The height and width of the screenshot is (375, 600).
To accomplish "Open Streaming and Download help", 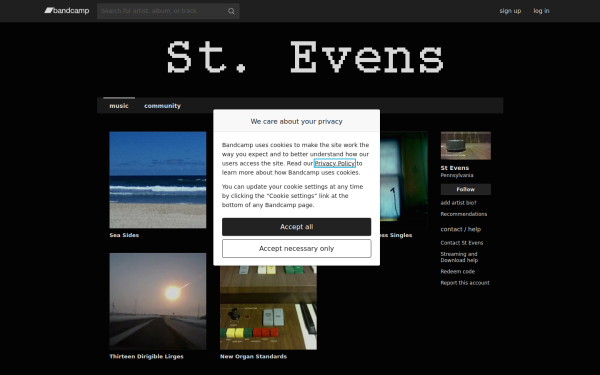I will (x=459, y=257).
